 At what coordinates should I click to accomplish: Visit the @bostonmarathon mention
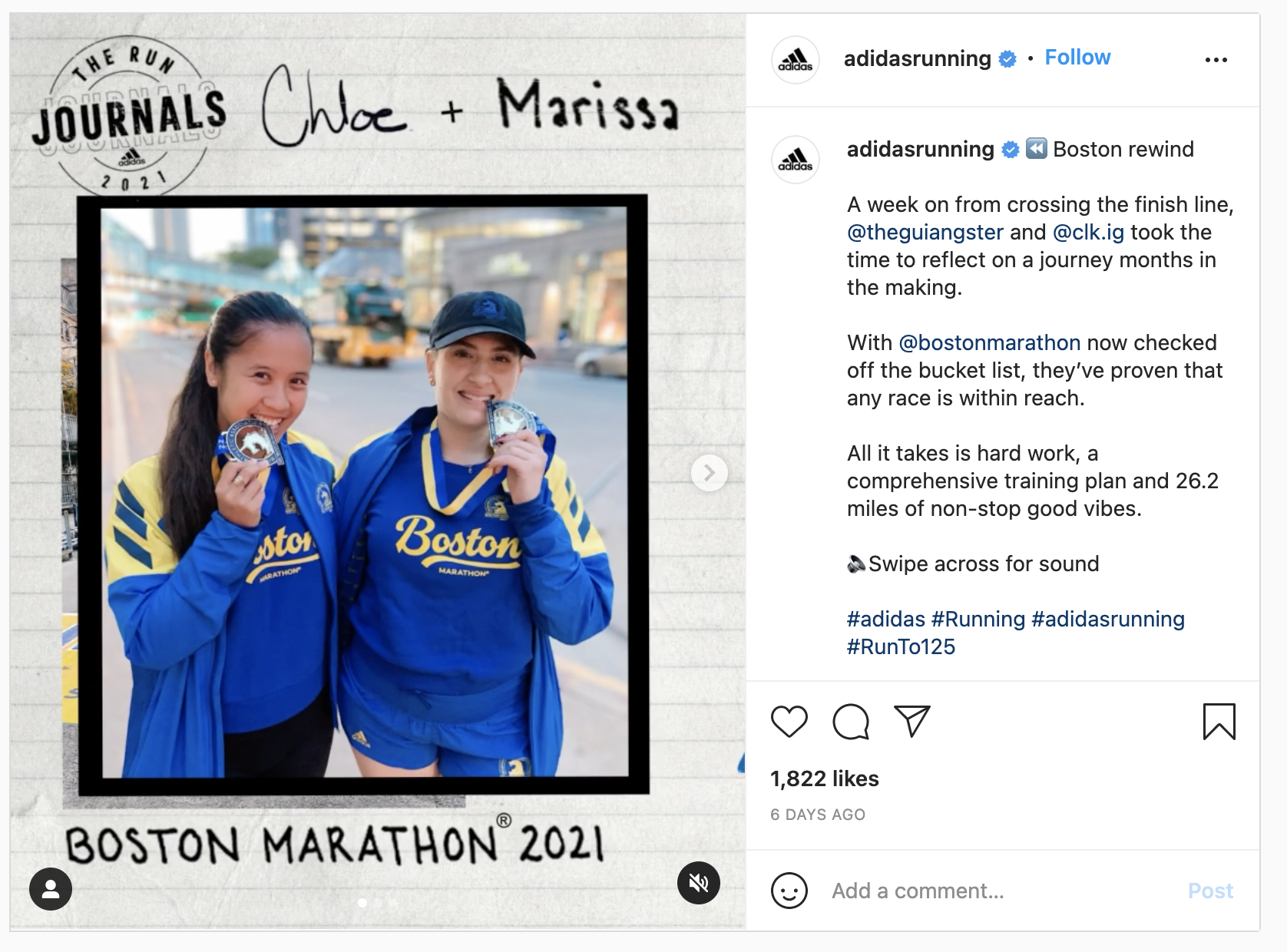coord(989,342)
